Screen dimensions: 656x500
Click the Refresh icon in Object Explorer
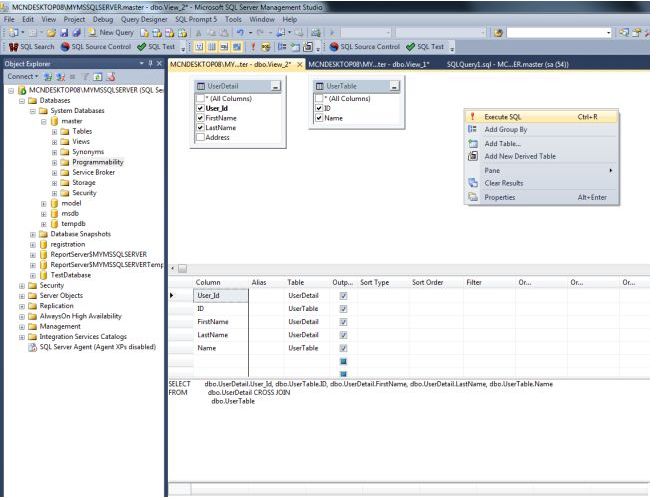[98, 77]
